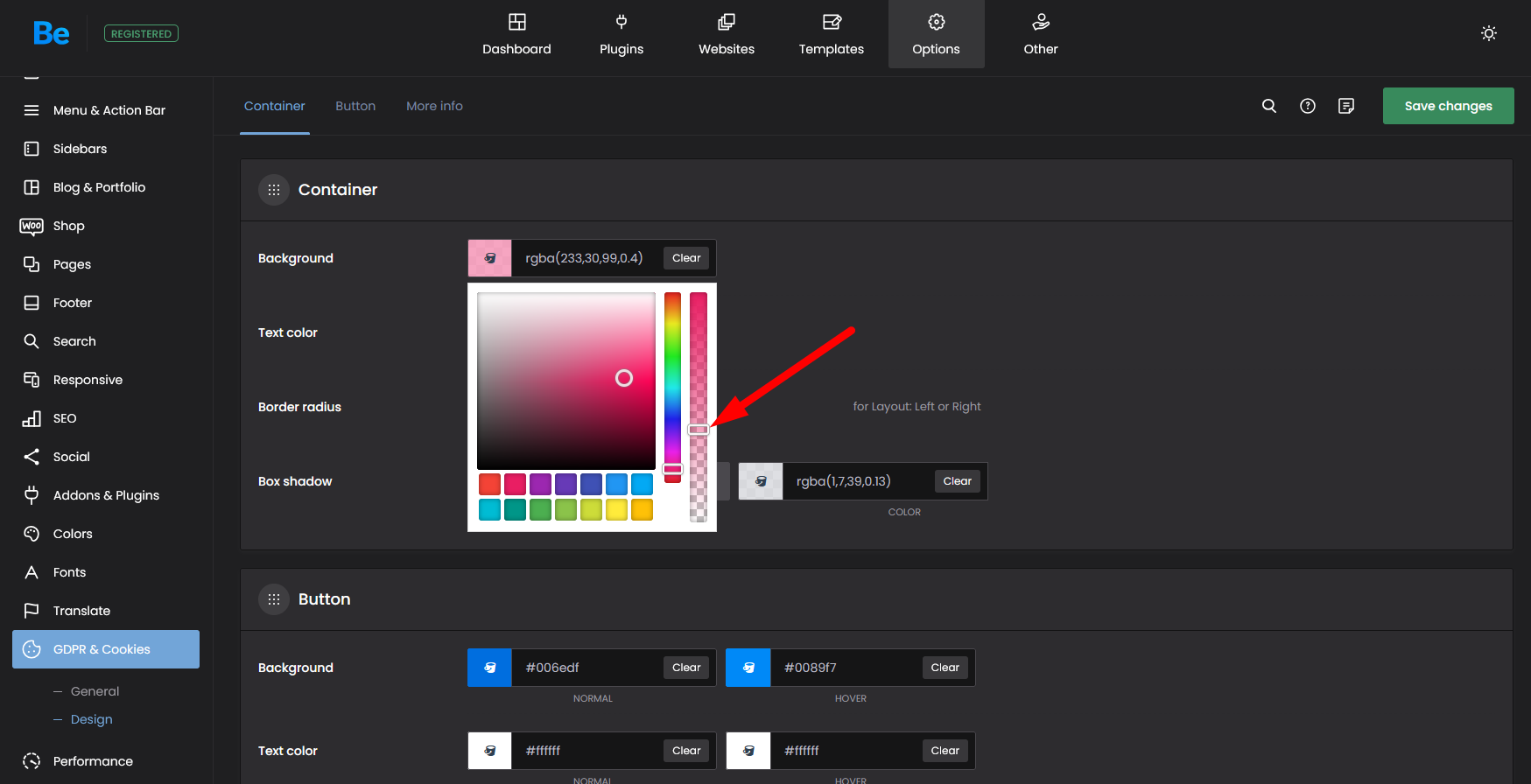The width and height of the screenshot is (1531, 784).
Task: Open the Plugins section
Action: pos(622,34)
